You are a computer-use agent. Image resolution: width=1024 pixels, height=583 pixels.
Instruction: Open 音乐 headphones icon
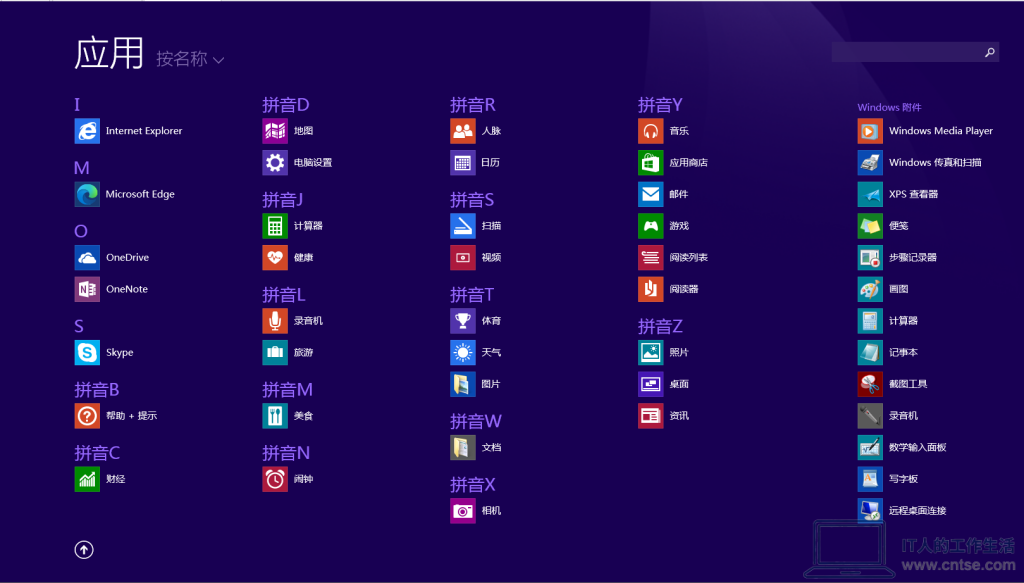[x=650, y=131]
